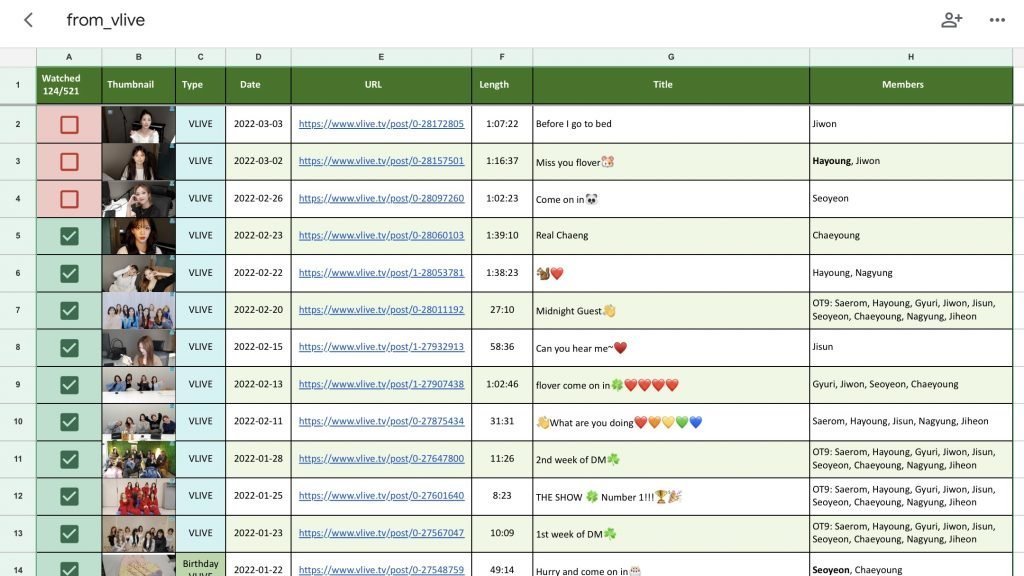Image resolution: width=1024 pixels, height=576 pixels.
Task: Check the Watched box for Come on in
Action: click(69, 199)
